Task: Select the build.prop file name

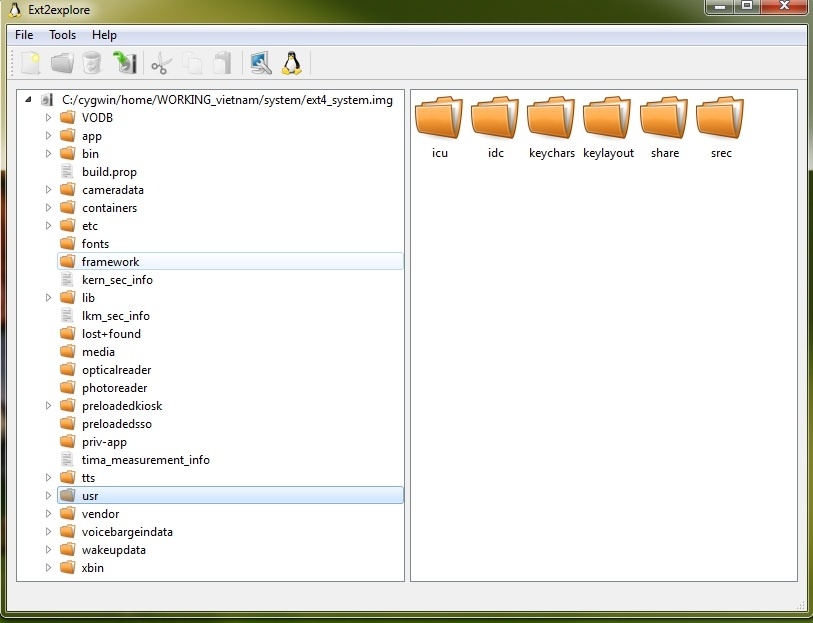Action: (x=109, y=172)
